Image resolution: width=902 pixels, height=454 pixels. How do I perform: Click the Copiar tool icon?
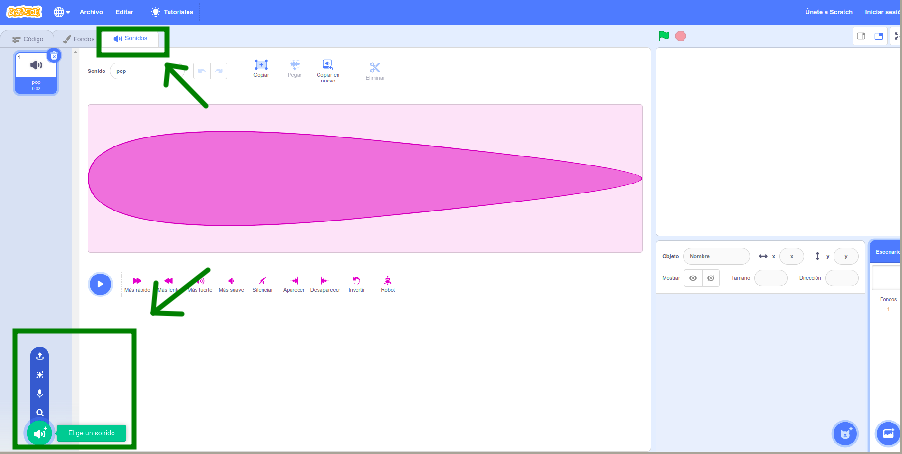[x=261, y=69]
